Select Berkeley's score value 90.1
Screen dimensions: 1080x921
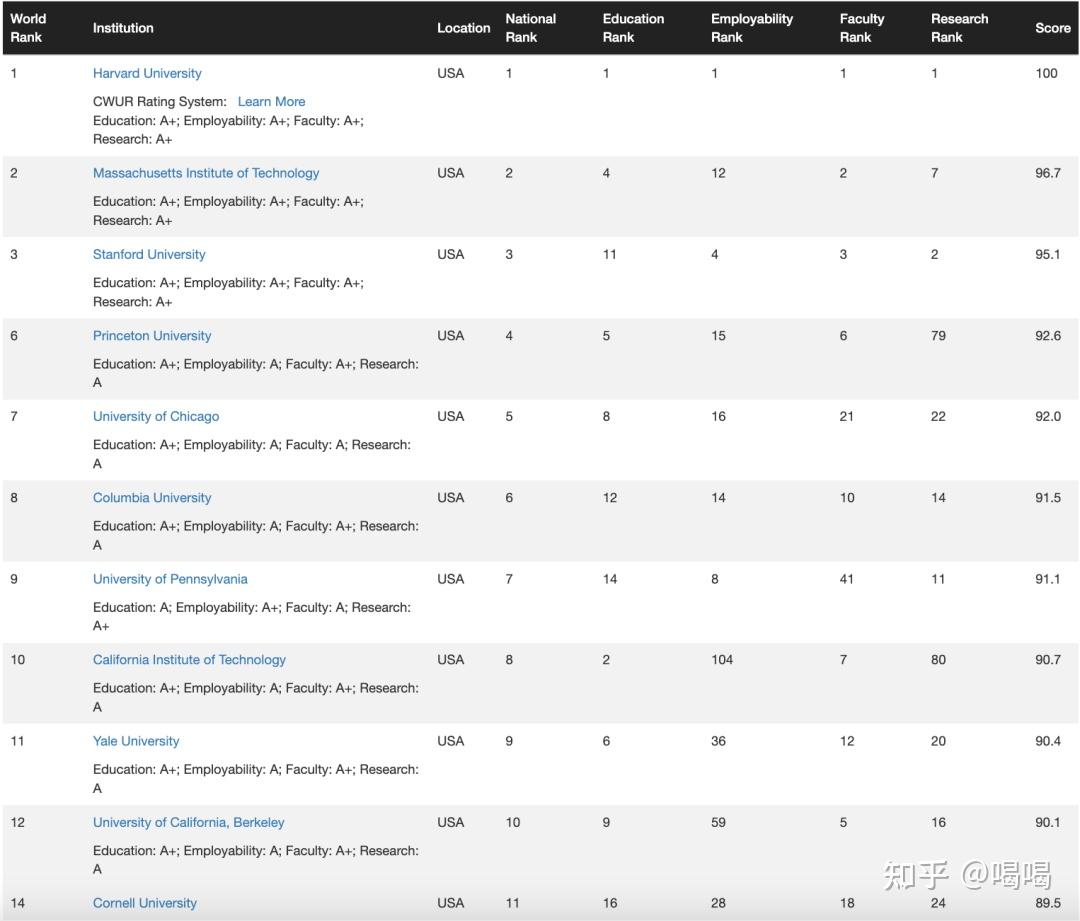click(1048, 822)
